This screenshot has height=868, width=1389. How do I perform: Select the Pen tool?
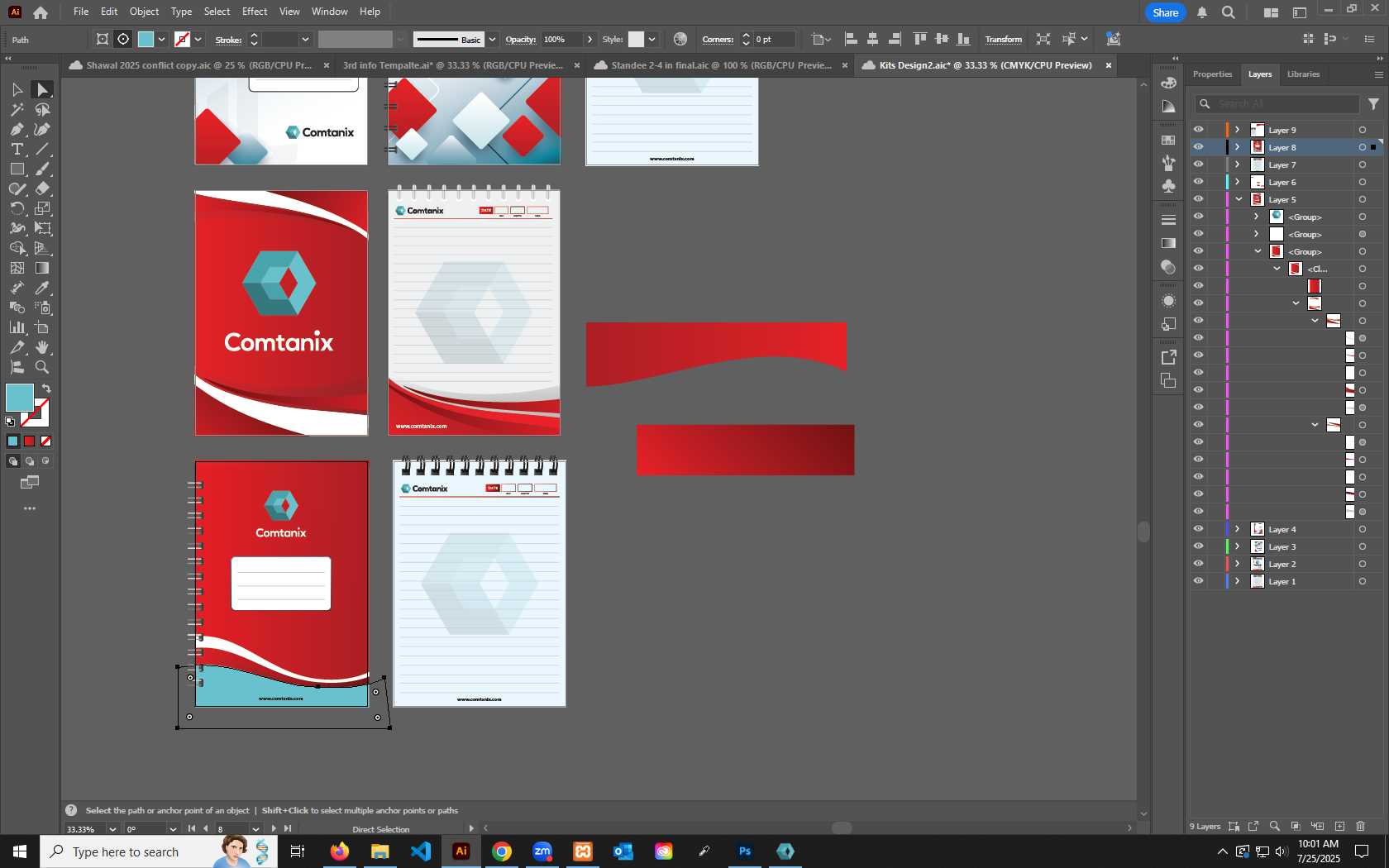[17, 129]
